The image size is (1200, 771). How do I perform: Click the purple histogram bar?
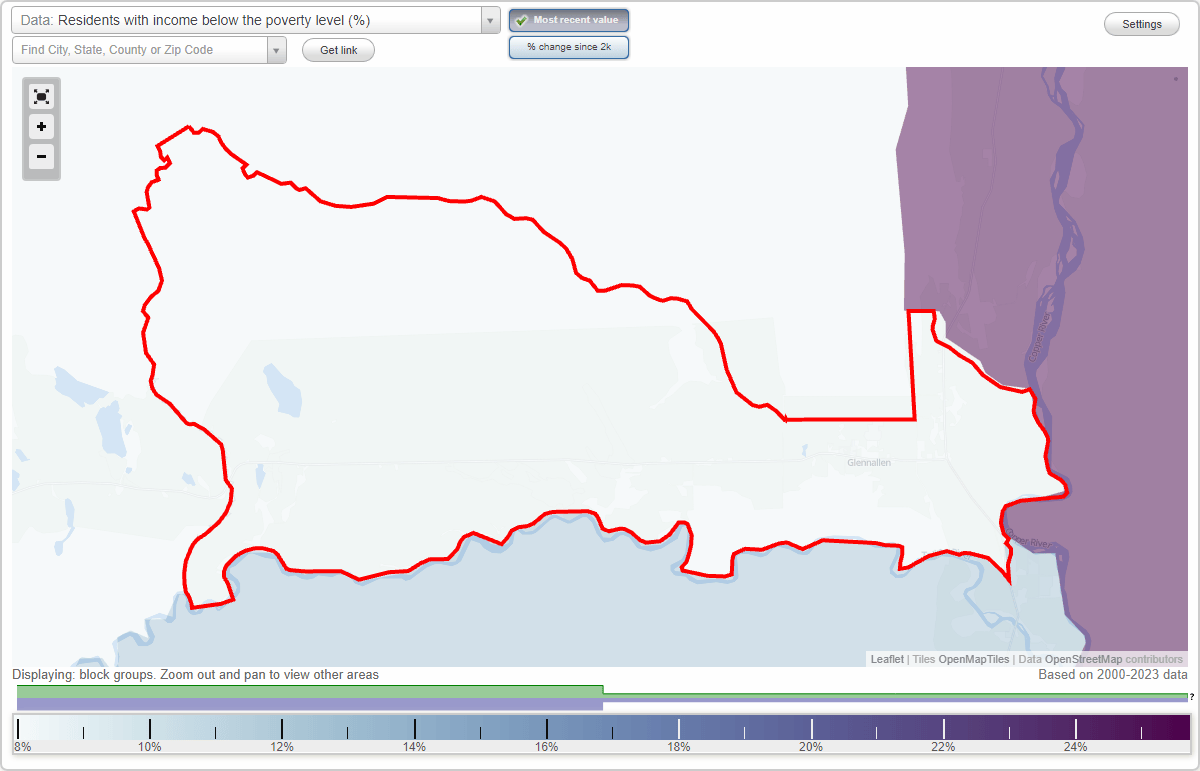[x=310, y=704]
